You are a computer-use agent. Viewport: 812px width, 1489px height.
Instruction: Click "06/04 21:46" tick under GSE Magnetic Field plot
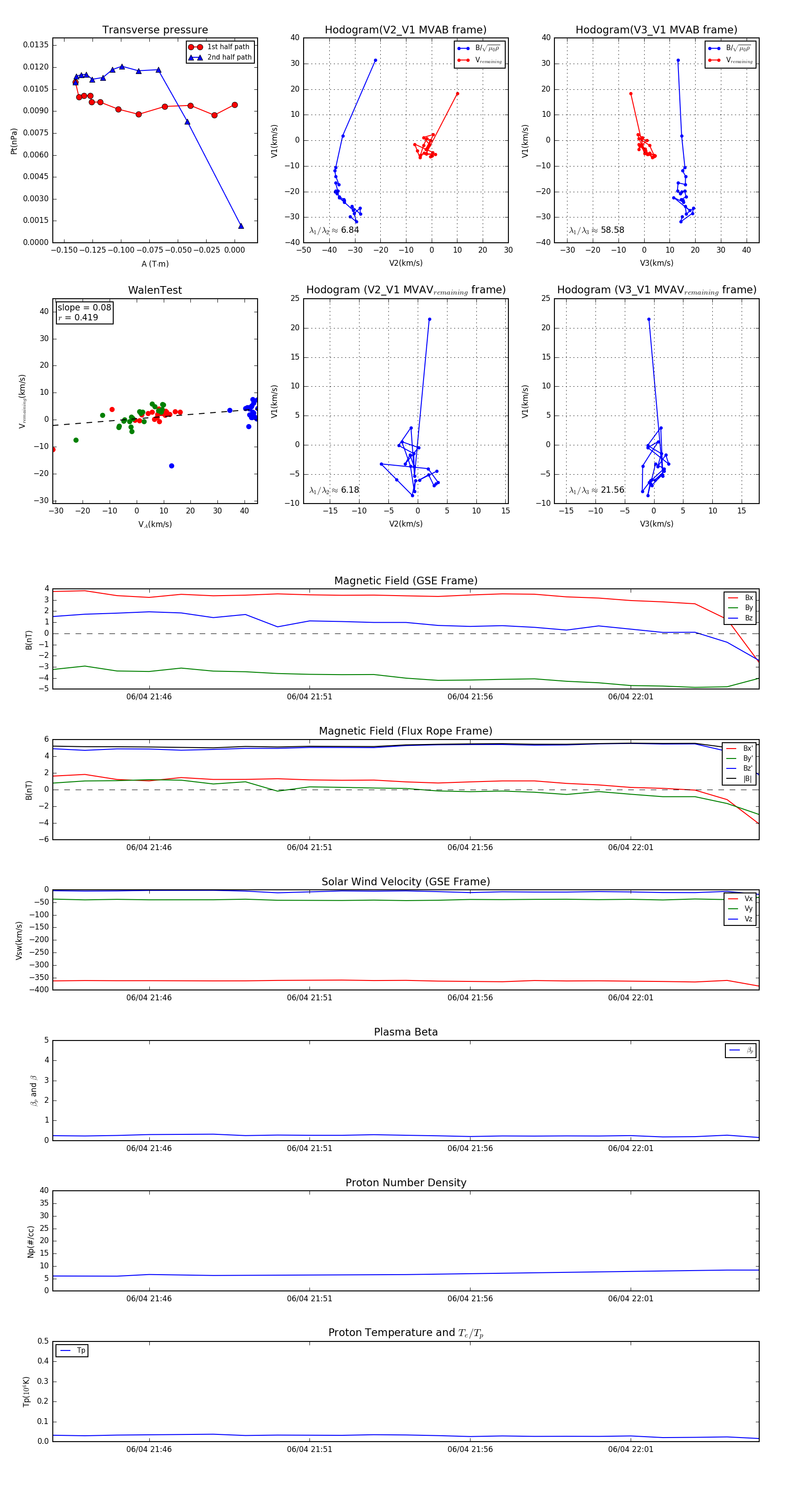(x=149, y=697)
